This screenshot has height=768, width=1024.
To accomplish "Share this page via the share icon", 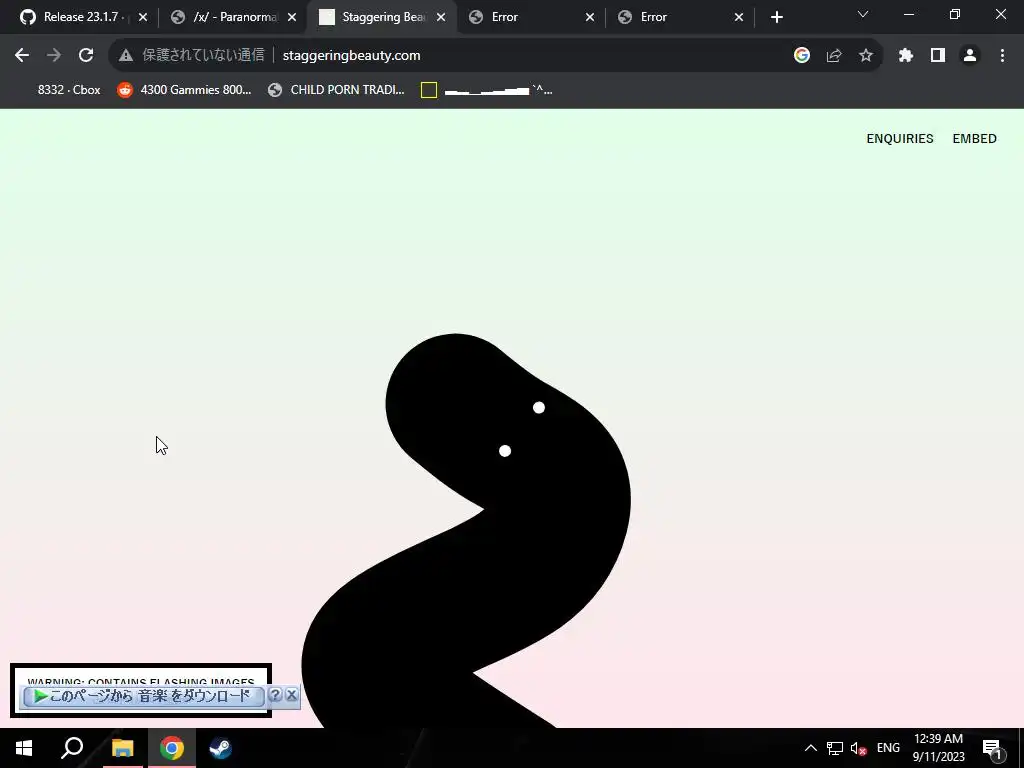I will point(834,56).
